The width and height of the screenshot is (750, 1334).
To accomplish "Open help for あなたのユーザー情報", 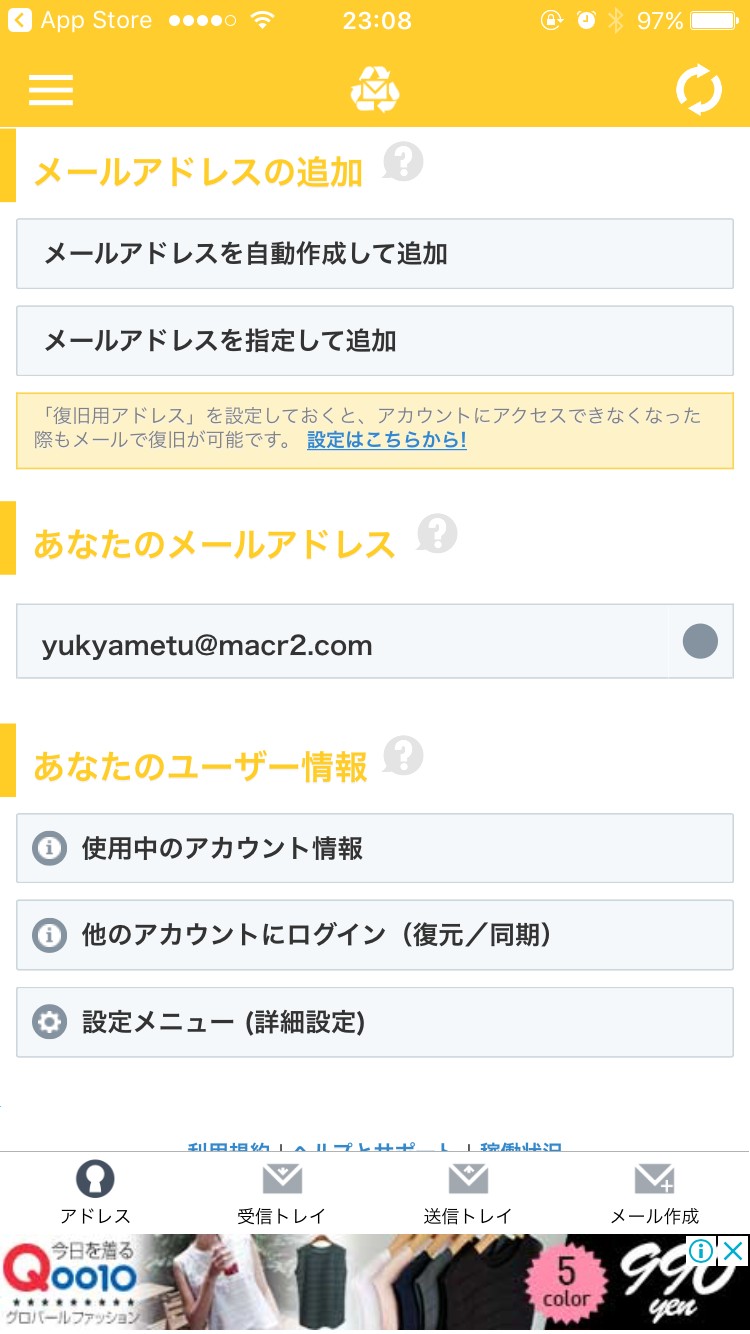I will click(403, 756).
